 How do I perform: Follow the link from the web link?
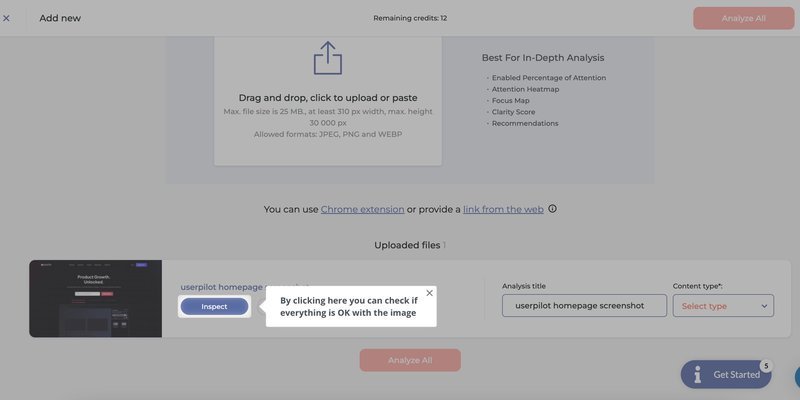click(503, 209)
